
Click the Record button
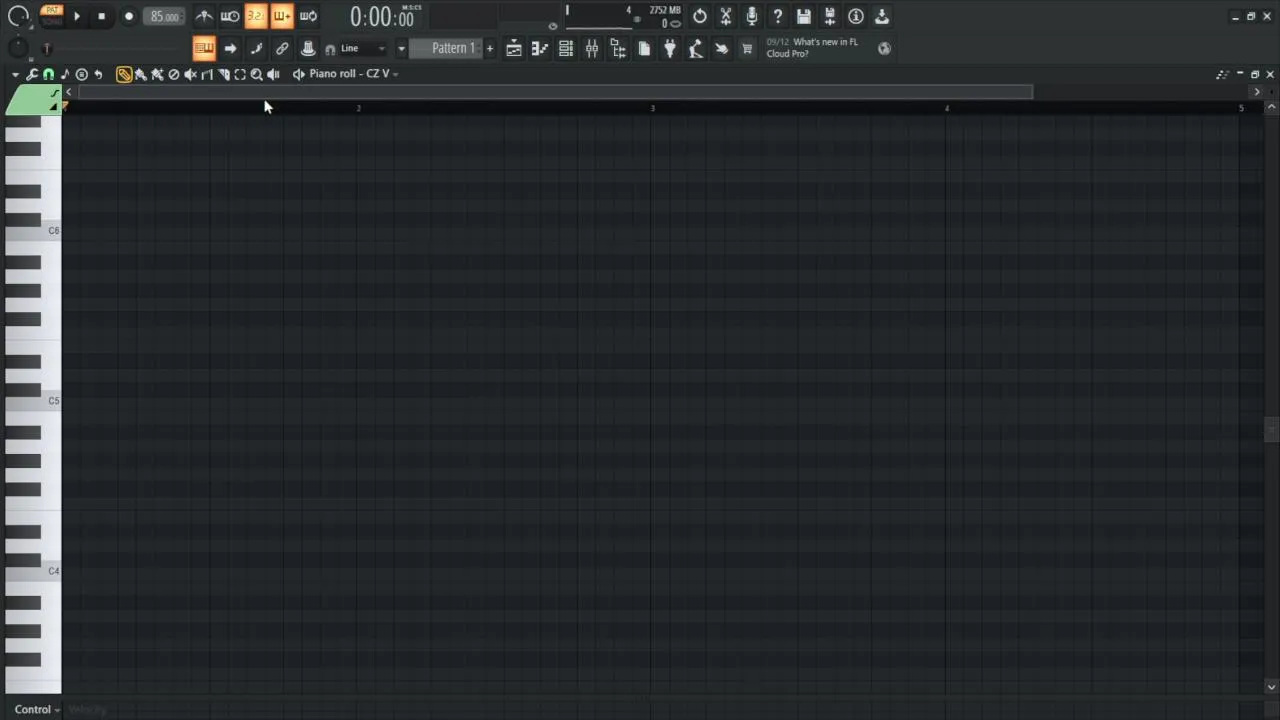click(x=128, y=16)
